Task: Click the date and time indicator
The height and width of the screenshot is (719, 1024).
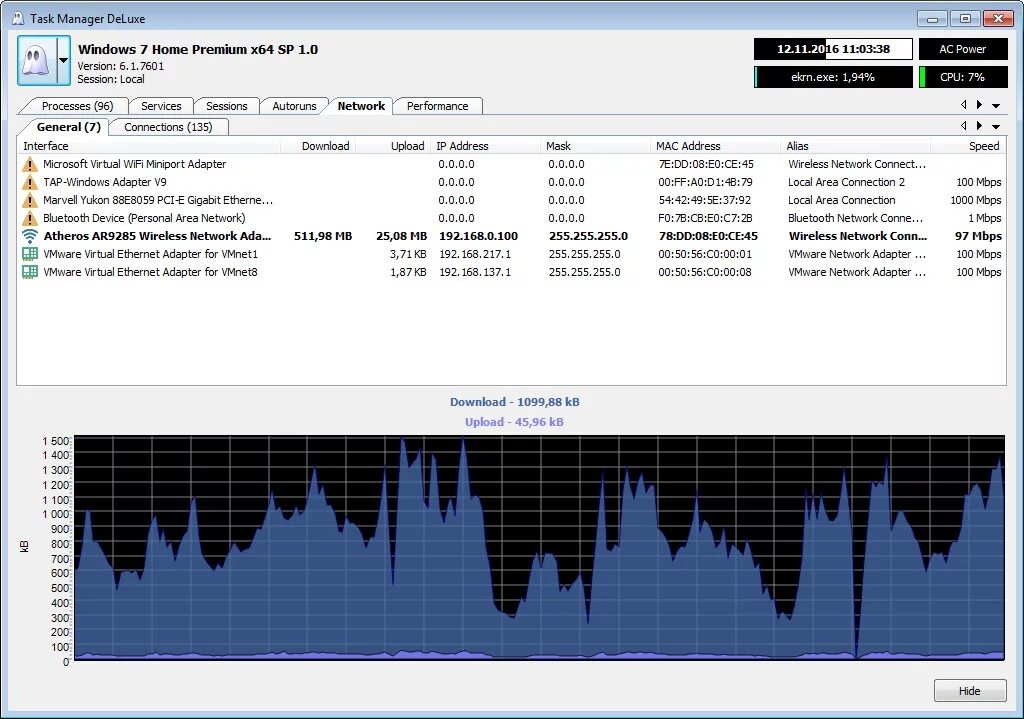Action: click(x=833, y=49)
